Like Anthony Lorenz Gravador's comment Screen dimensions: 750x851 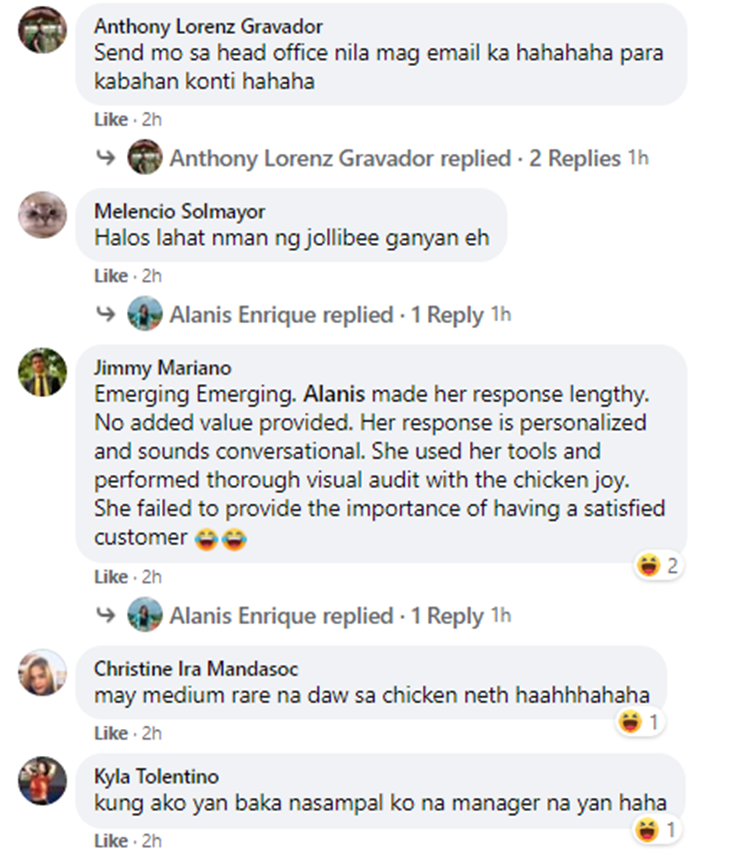[111, 120]
